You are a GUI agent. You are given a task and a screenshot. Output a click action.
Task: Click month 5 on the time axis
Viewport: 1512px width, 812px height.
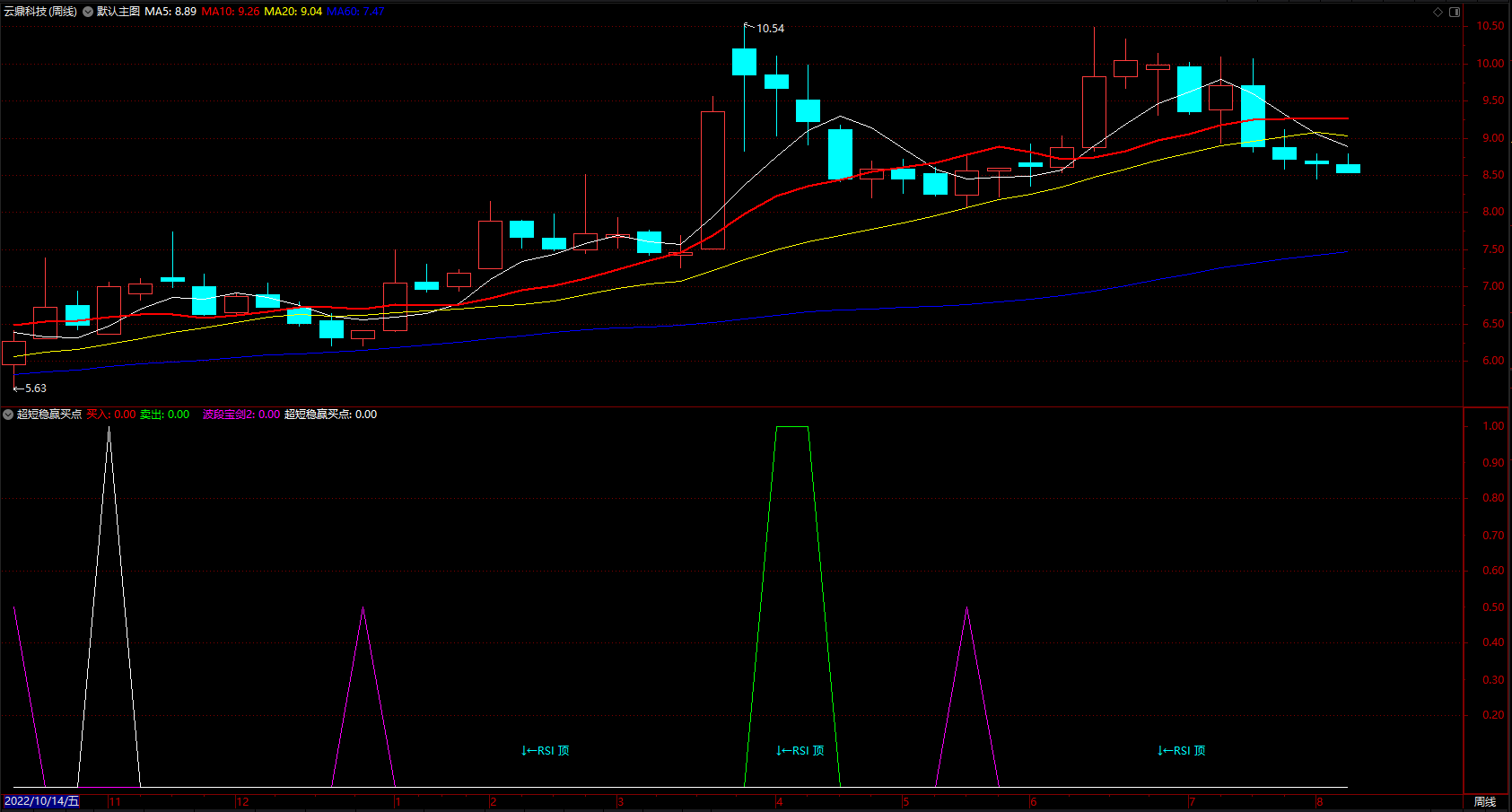[906, 802]
